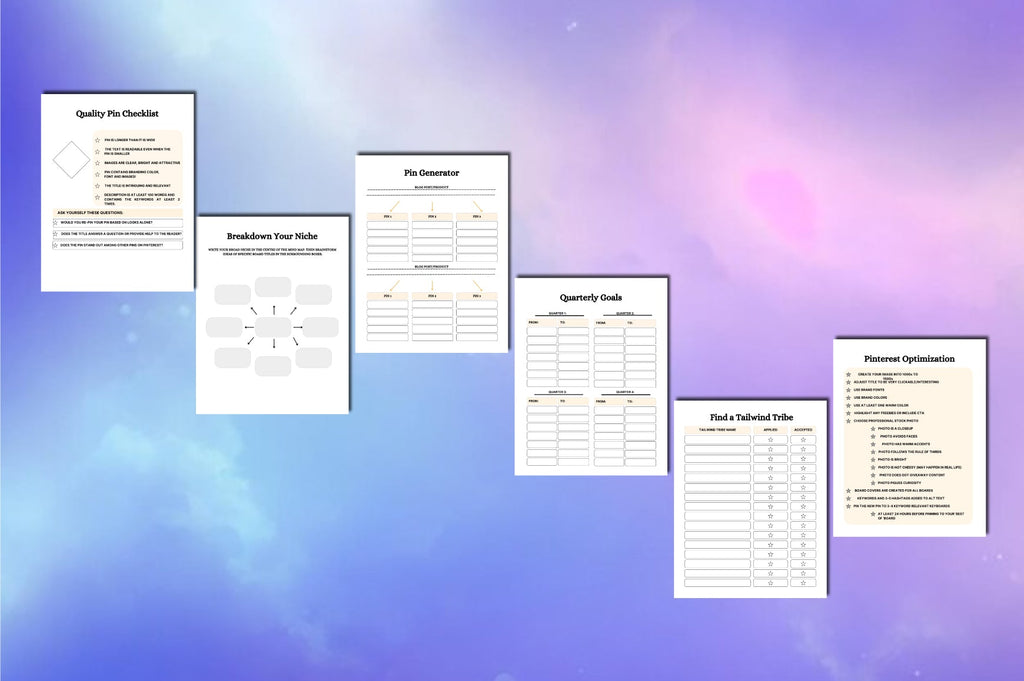Image resolution: width=1024 pixels, height=681 pixels.
Task: Click the 'Quarter 2' label
Action: coord(625,313)
